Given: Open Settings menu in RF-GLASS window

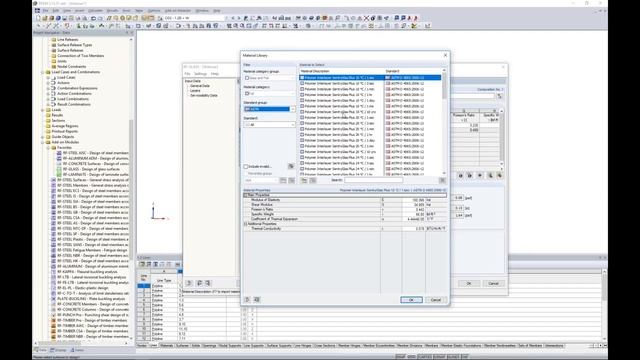Looking at the screenshot, I should pos(200,74).
